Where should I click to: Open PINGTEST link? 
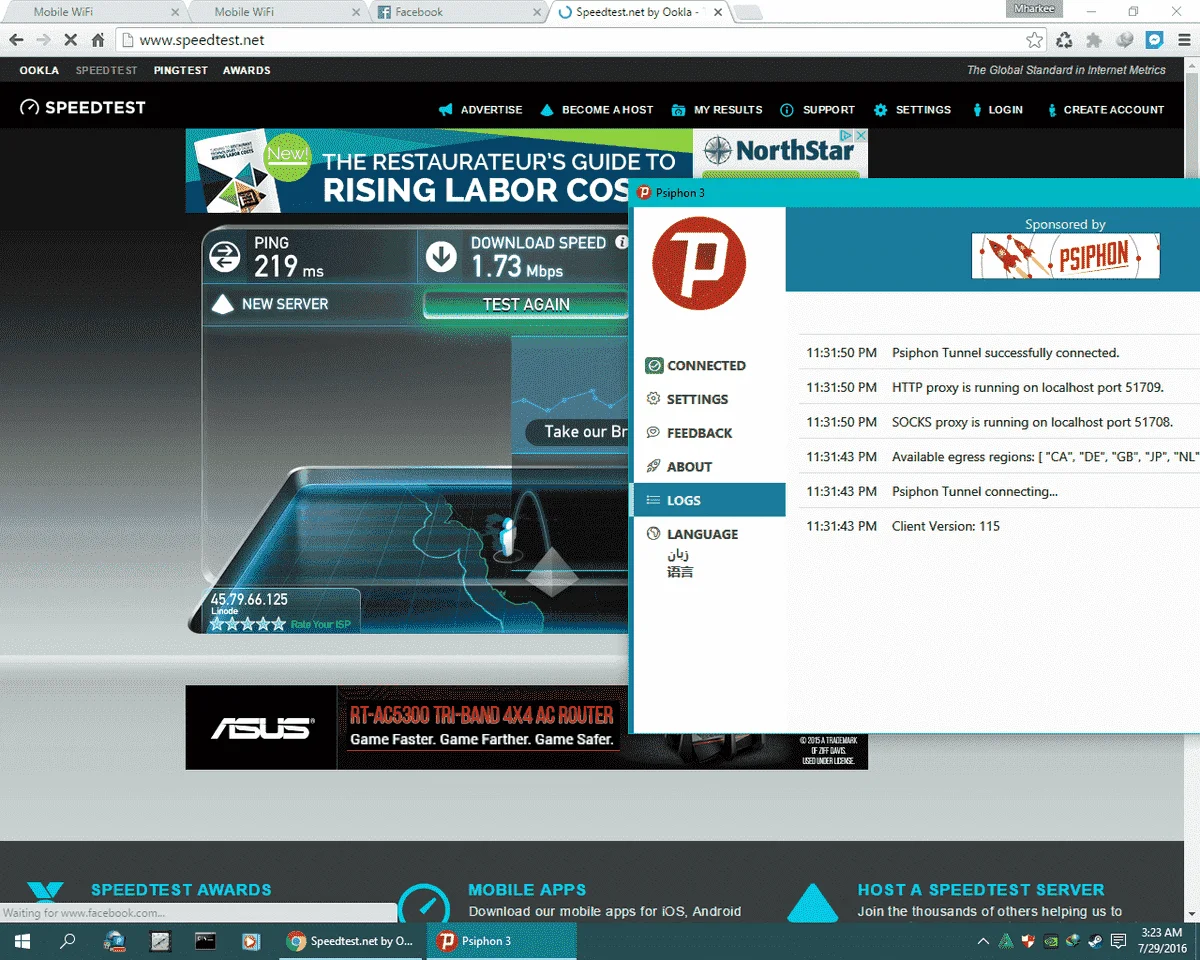[181, 70]
